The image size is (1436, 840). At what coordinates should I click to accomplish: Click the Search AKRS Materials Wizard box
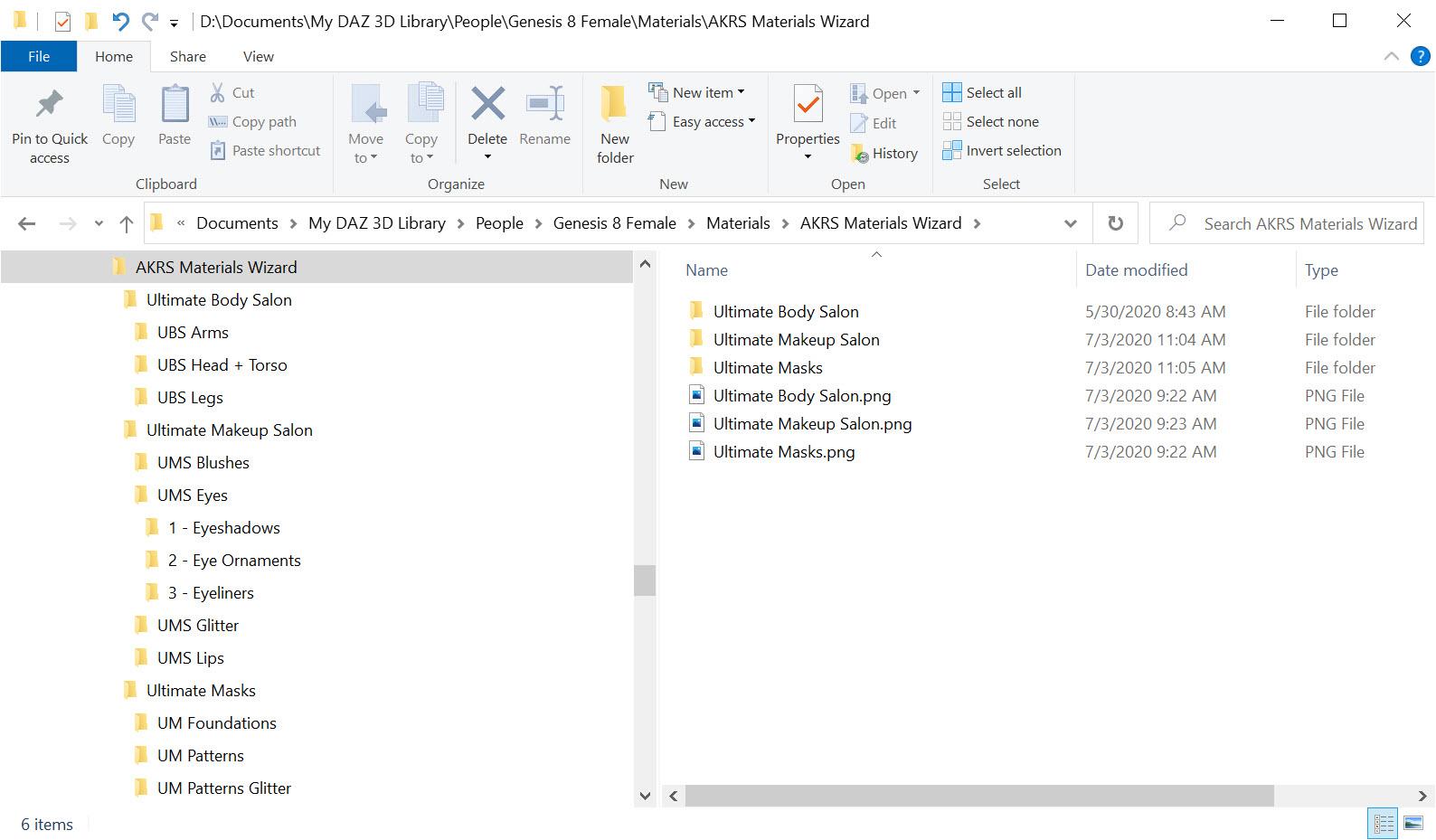tap(1287, 223)
